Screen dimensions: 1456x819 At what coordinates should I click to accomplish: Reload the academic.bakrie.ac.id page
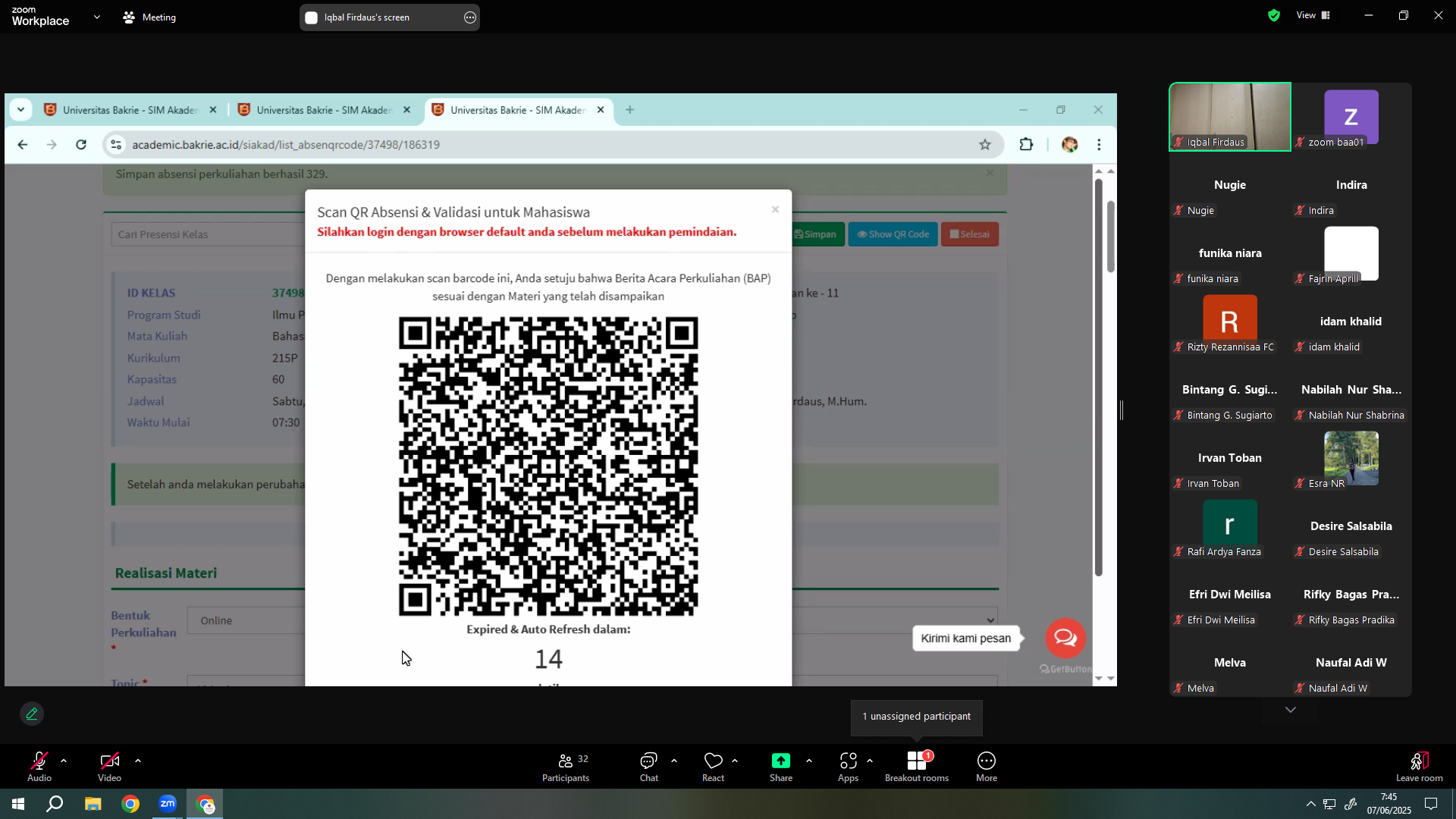81,145
